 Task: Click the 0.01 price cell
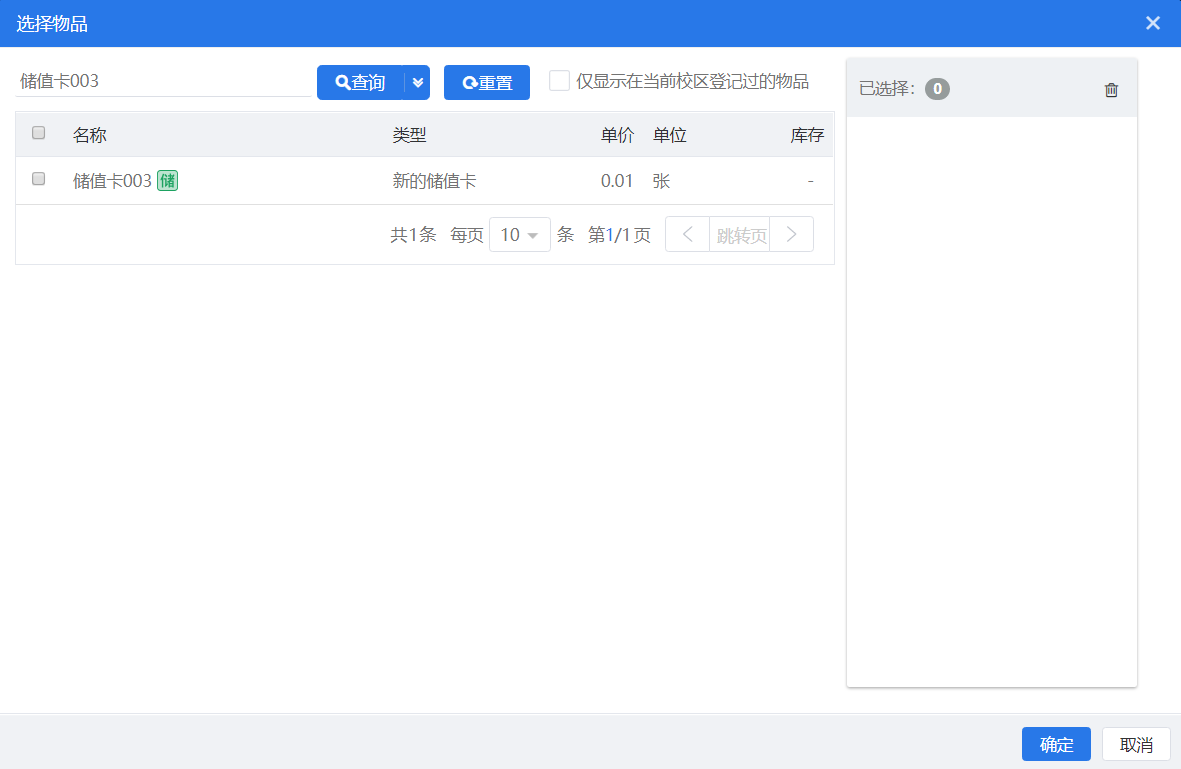617,181
